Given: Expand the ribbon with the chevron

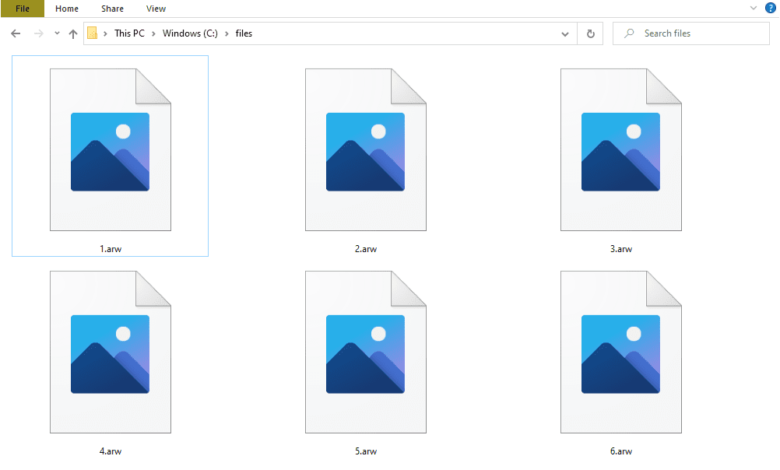Looking at the screenshot, I should (x=753, y=8).
